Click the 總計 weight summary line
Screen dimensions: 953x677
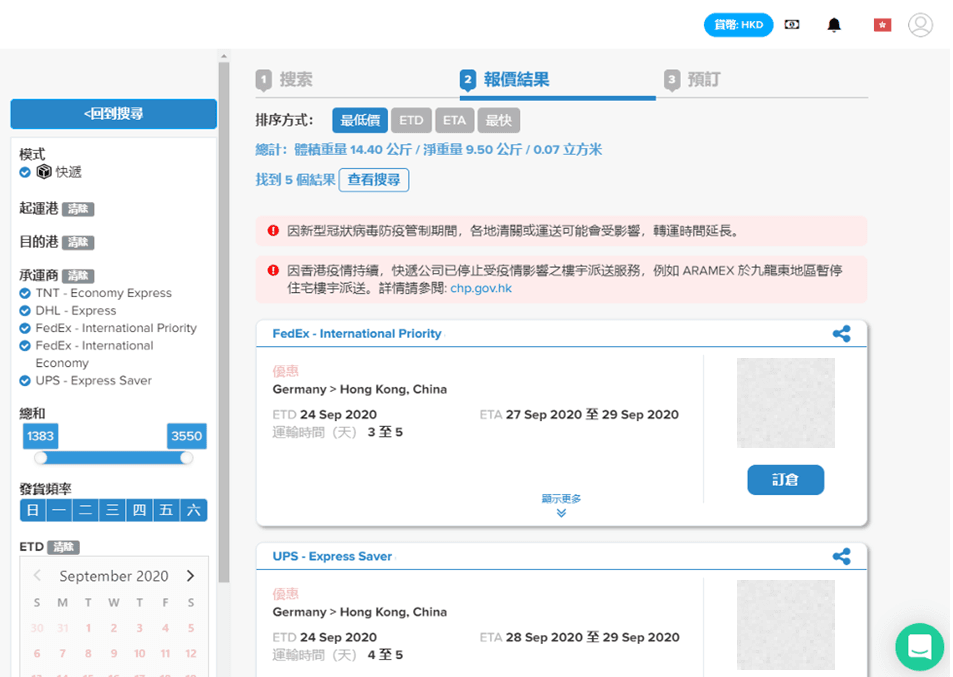tap(428, 149)
